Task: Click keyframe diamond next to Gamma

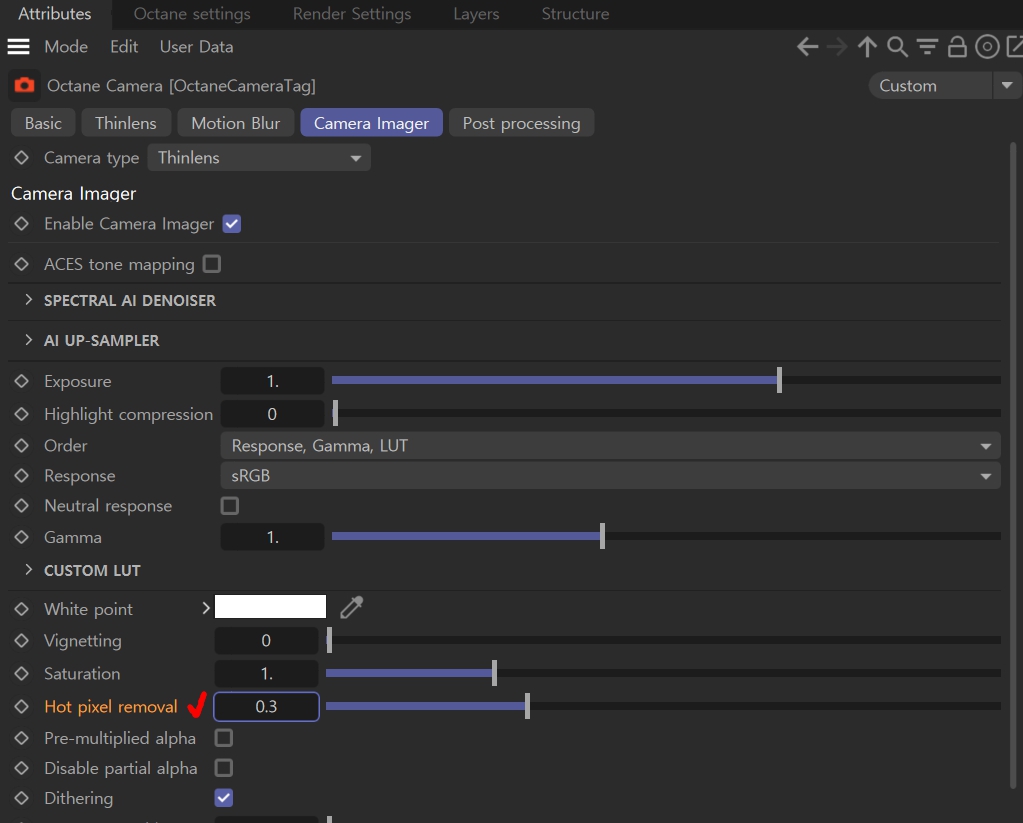Action: point(22,537)
